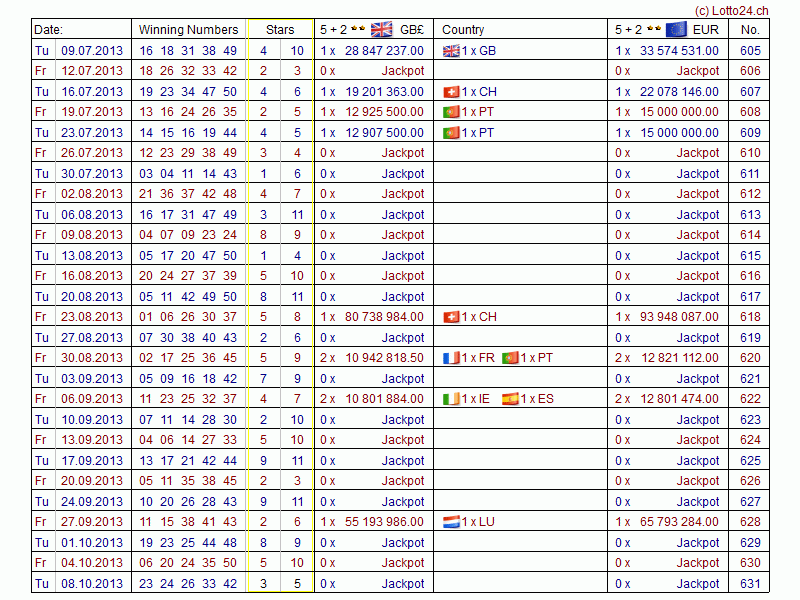
Task: Click the Portugal flag in draw 620 row
Action: point(510,358)
